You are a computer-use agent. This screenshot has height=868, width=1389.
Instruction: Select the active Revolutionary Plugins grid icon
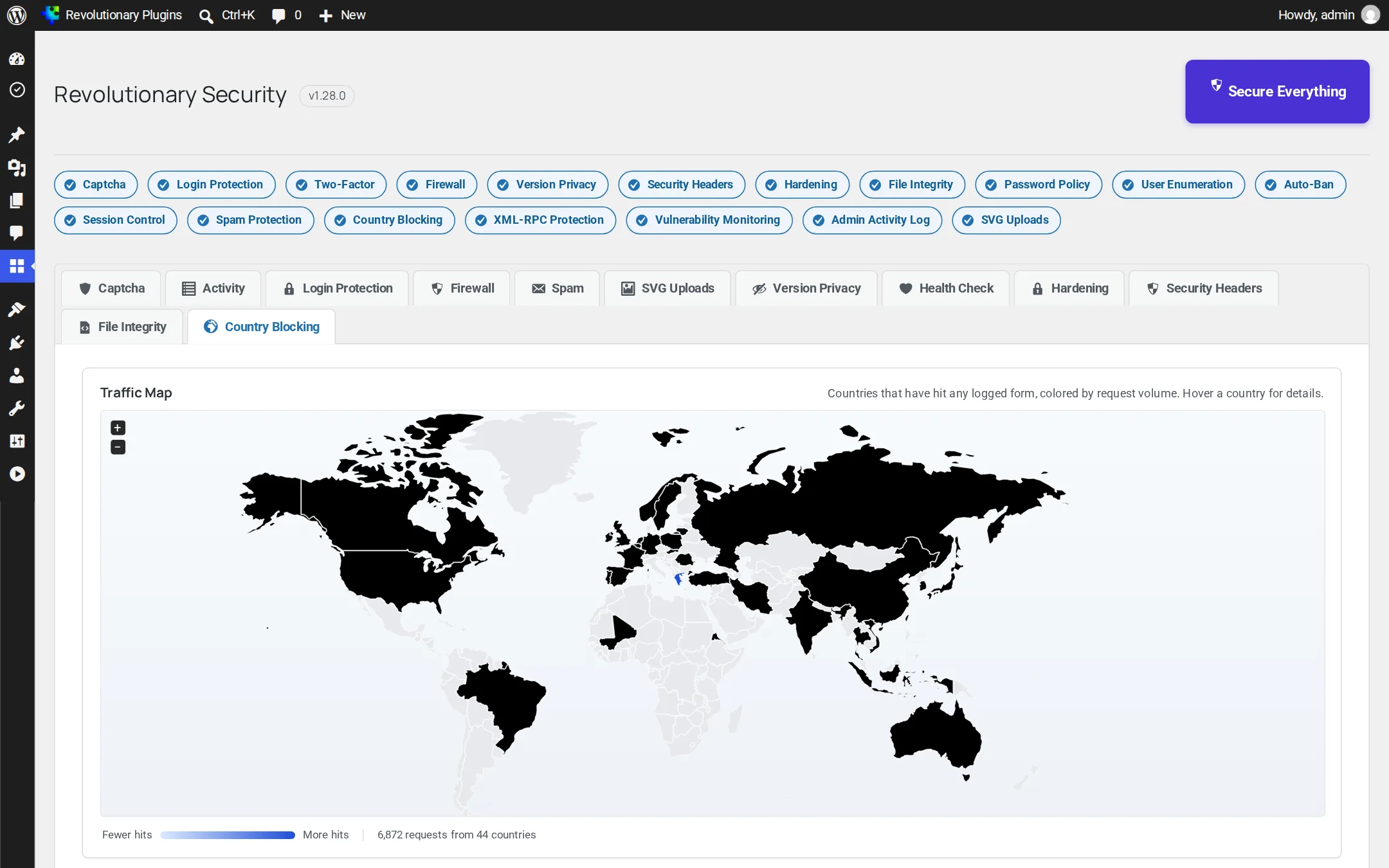coord(17,266)
